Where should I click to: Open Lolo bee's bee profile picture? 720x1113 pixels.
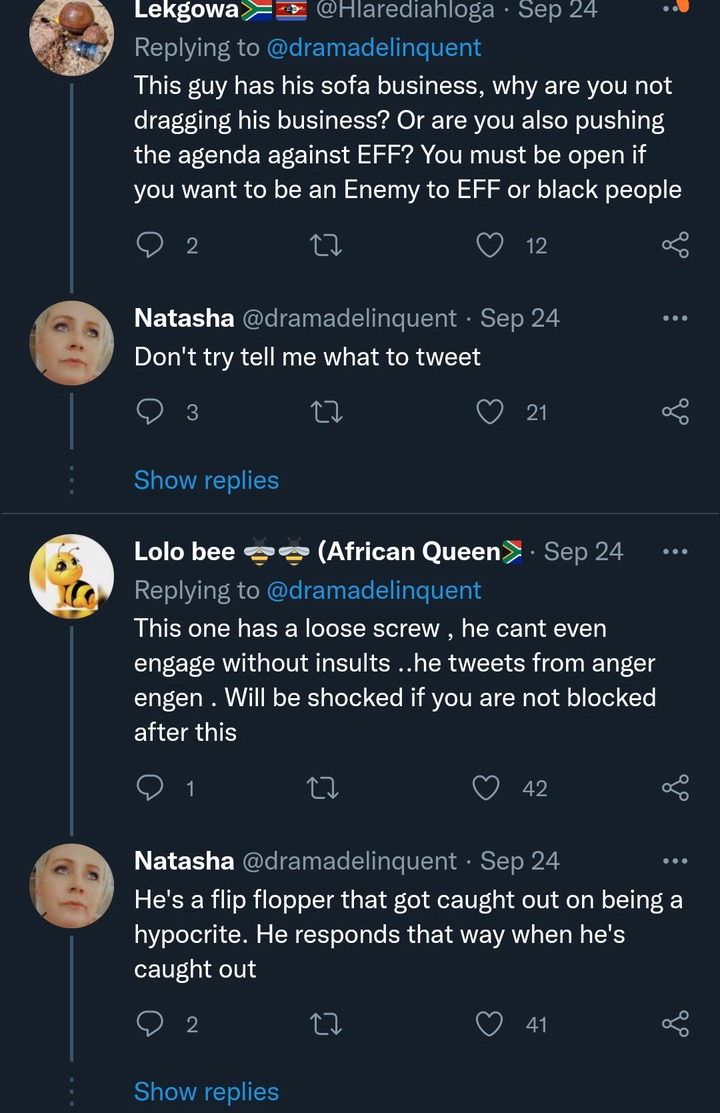pos(72,576)
